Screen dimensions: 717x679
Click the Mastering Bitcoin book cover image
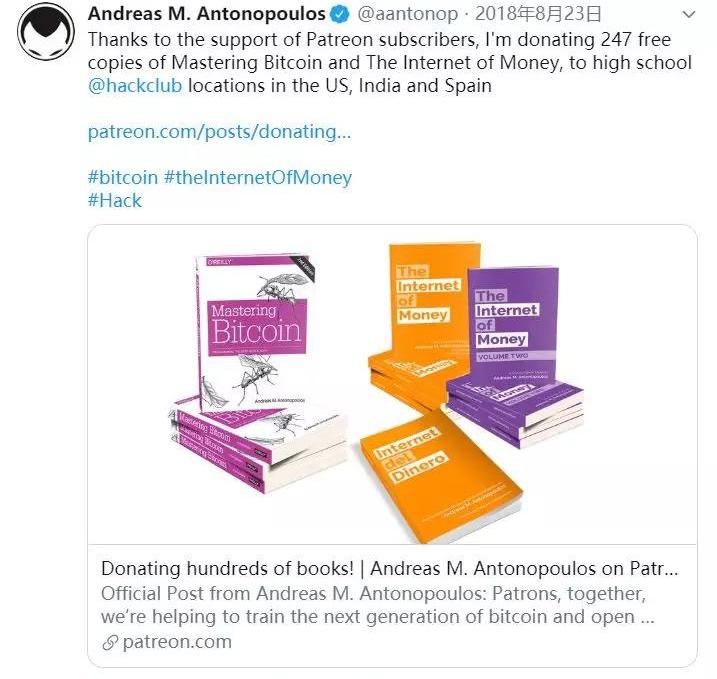pyautogui.click(x=257, y=330)
